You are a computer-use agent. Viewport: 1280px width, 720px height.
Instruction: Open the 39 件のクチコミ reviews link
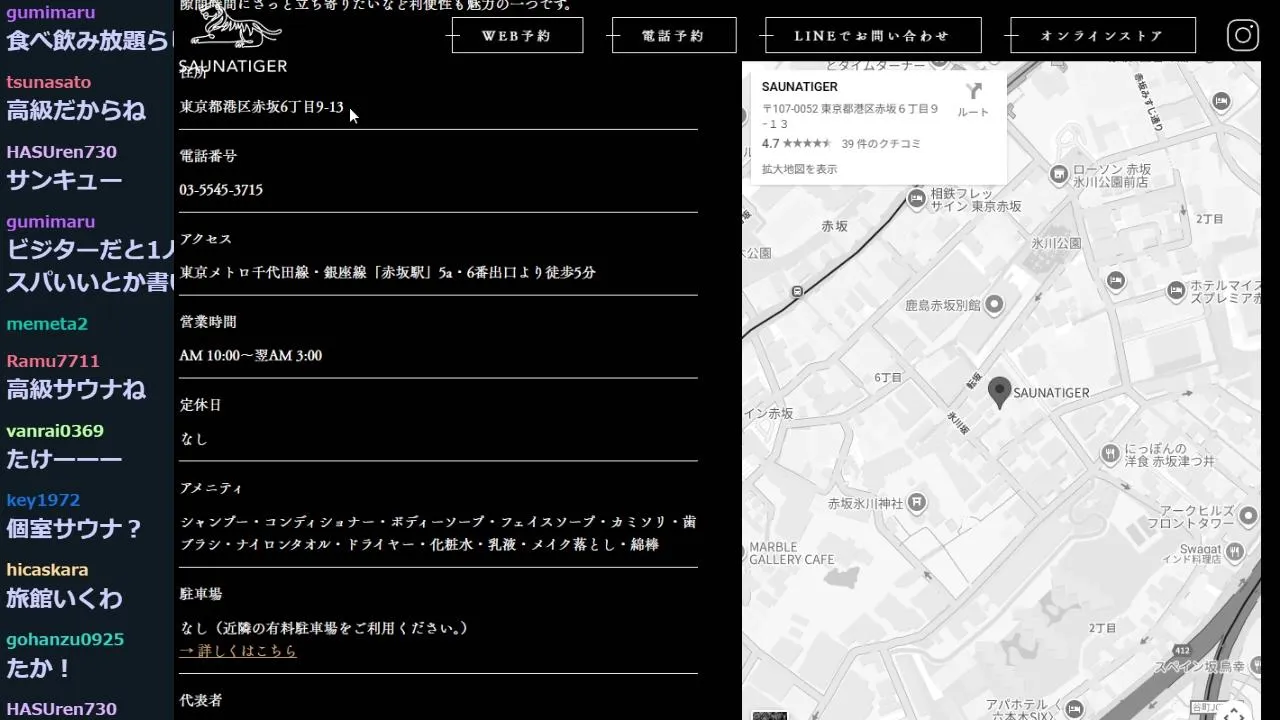tap(881, 144)
